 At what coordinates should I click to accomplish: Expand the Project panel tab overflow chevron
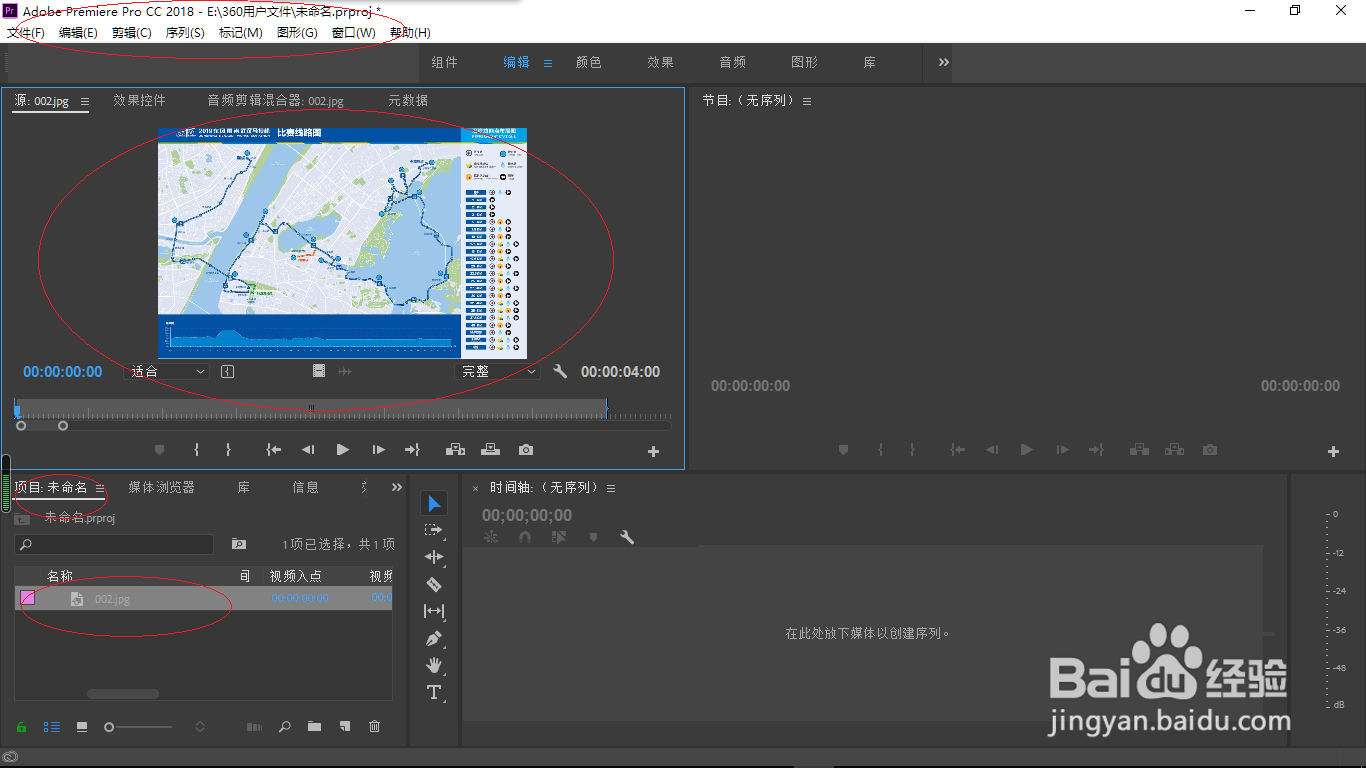[397, 487]
